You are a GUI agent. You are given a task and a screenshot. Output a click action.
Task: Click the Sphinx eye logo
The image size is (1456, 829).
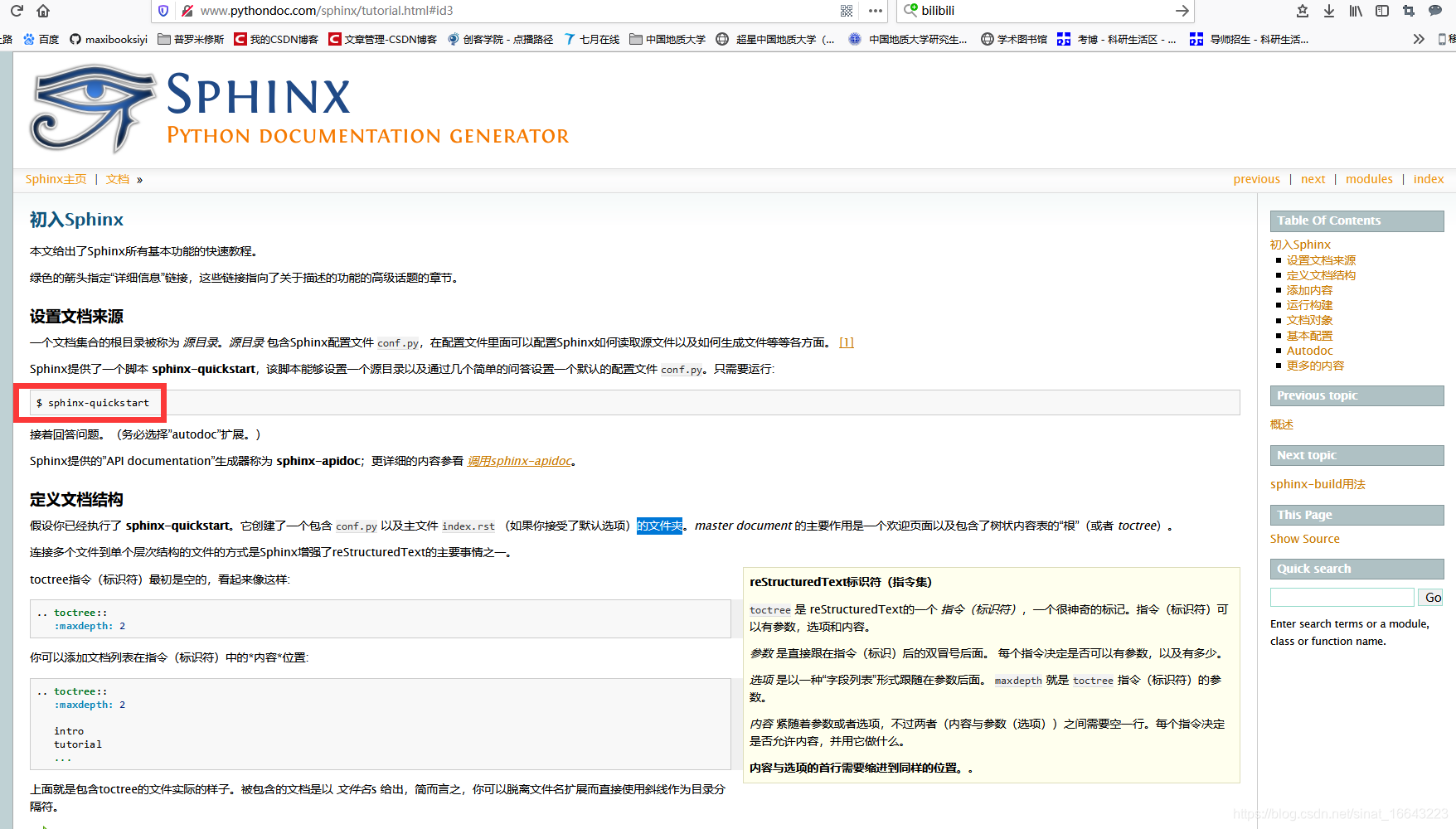92,109
